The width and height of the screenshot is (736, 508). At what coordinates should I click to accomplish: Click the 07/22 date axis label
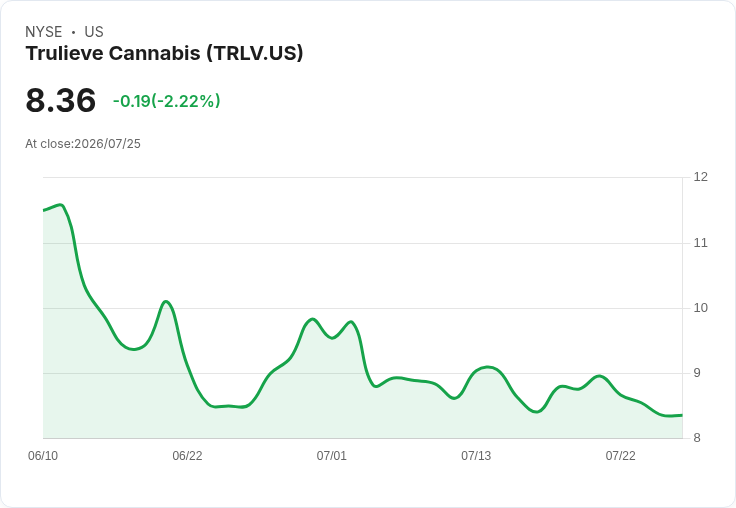click(x=621, y=456)
